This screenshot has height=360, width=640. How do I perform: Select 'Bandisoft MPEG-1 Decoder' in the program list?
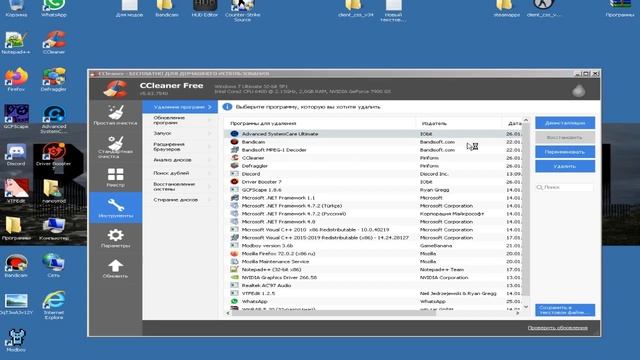(x=373, y=150)
